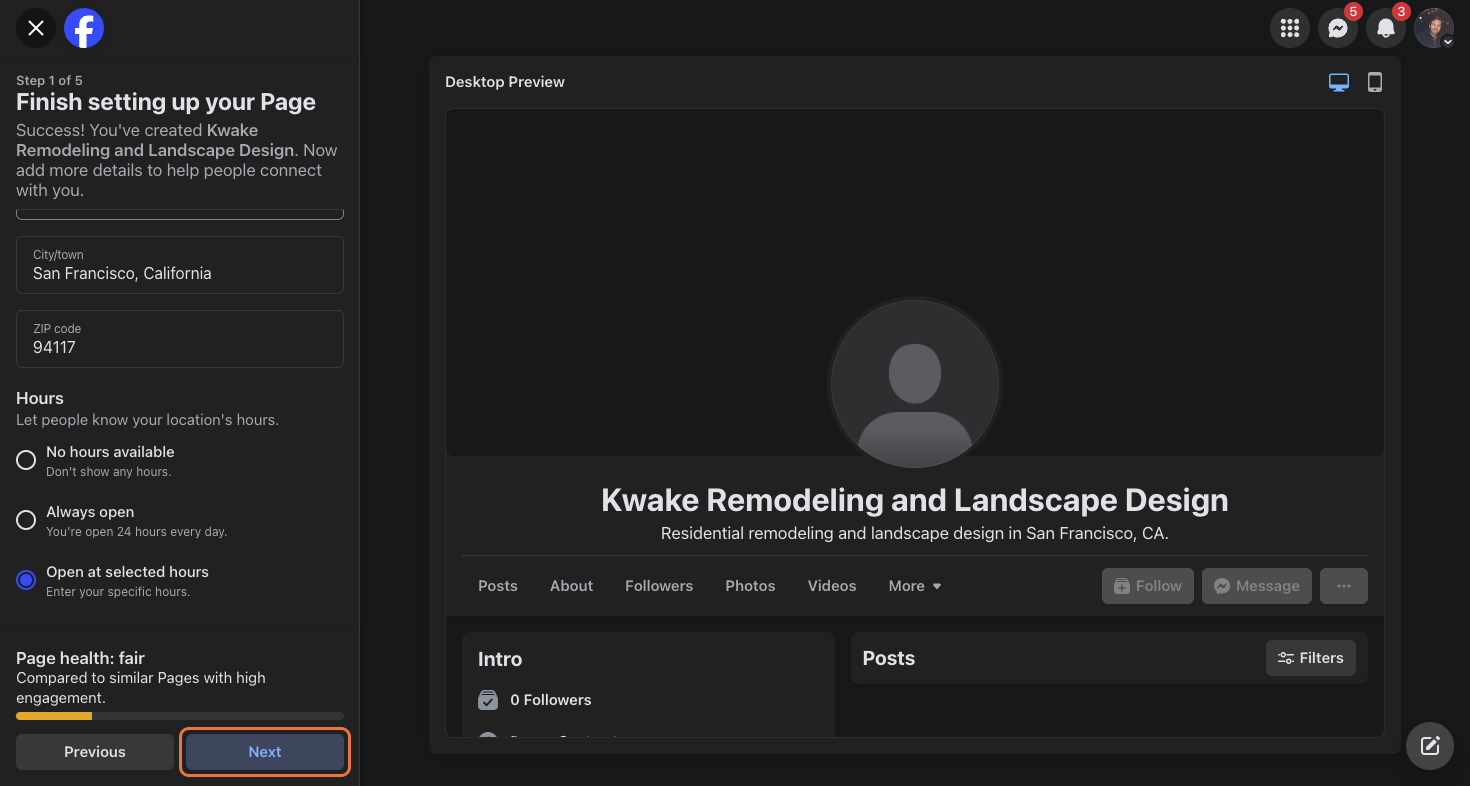This screenshot has height=786, width=1470.
Task: Open the Posts Filters button
Action: pyautogui.click(x=1311, y=658)
